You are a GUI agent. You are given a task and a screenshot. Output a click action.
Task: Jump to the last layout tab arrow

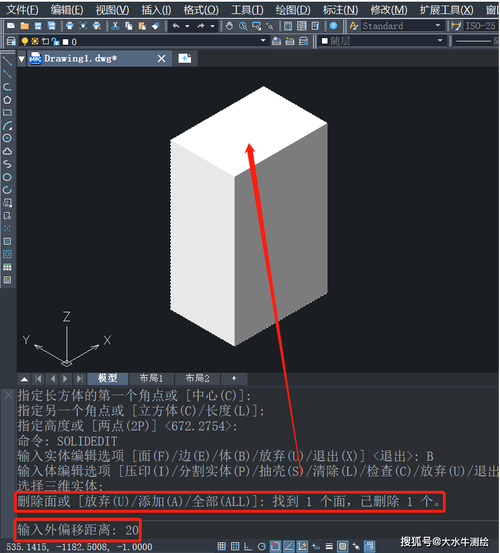[80, 379]
